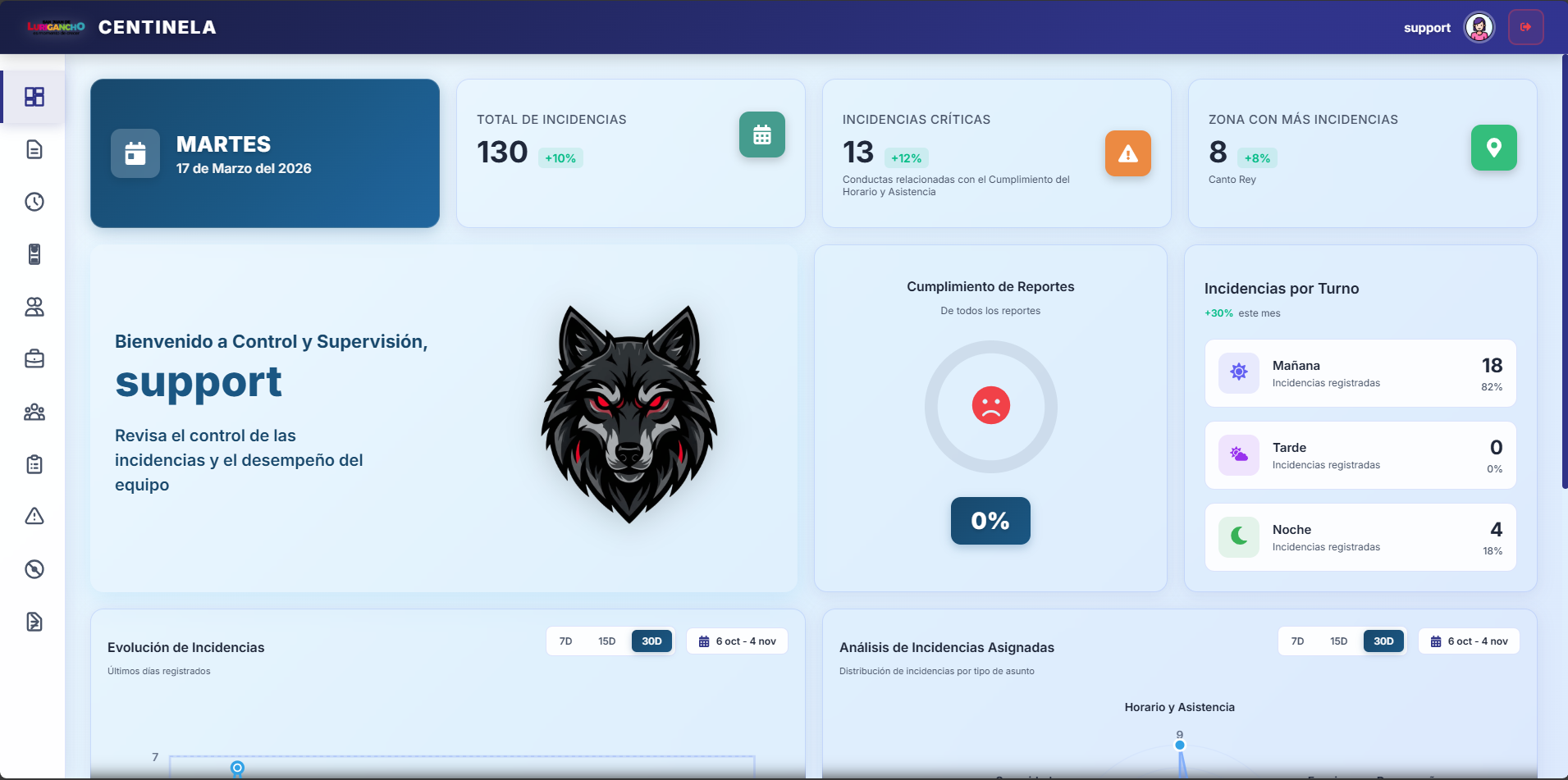Image resolution: width=1568 pixels, height=780 pixels.
Task: Select 30D in Evolución de Incidencias
Action: tap(652, 641)
